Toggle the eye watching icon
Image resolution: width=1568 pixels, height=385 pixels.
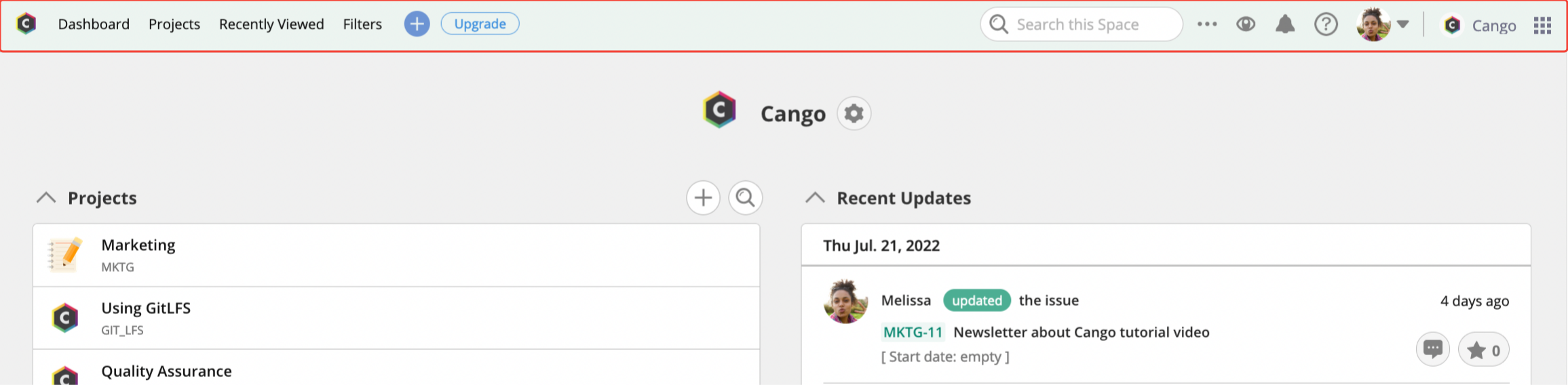coord(1246,24)
